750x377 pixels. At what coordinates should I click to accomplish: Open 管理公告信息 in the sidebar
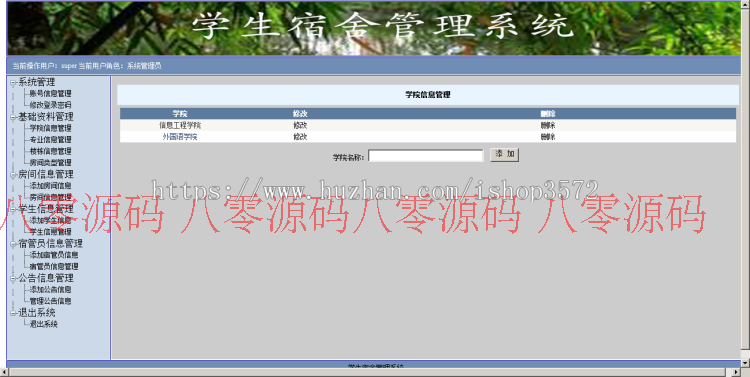(x=50, y=301)
